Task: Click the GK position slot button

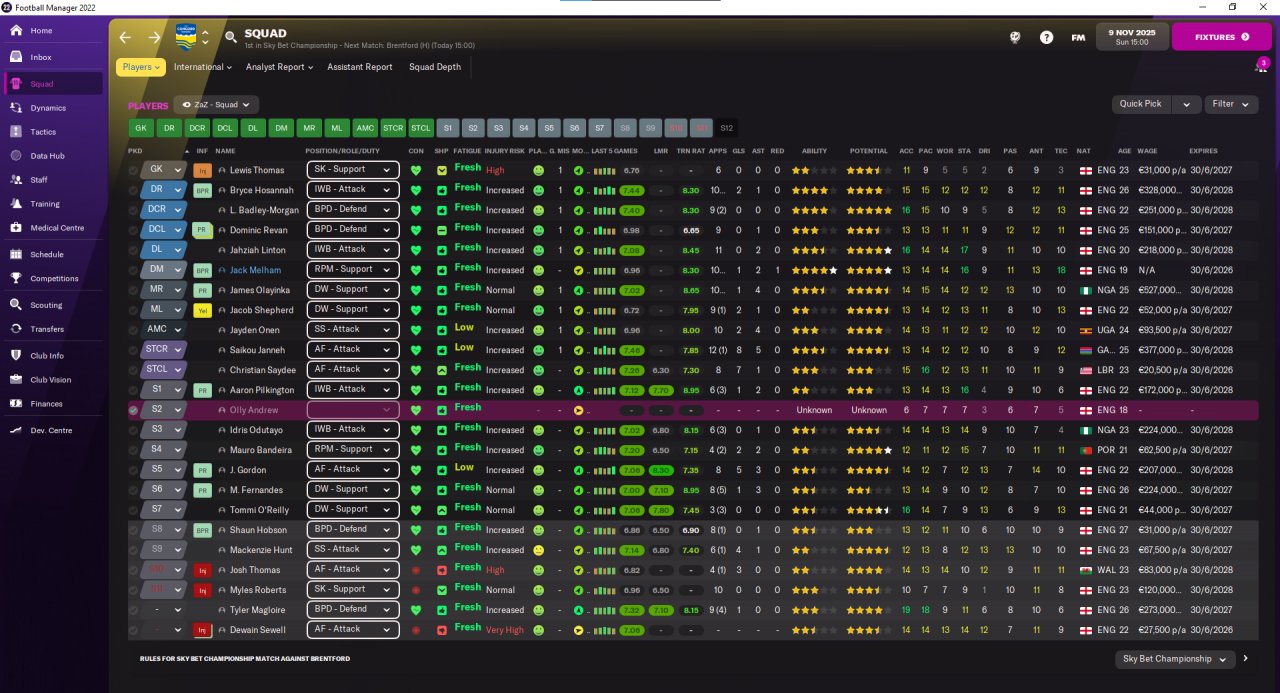Action: click(x=141, y=128)
